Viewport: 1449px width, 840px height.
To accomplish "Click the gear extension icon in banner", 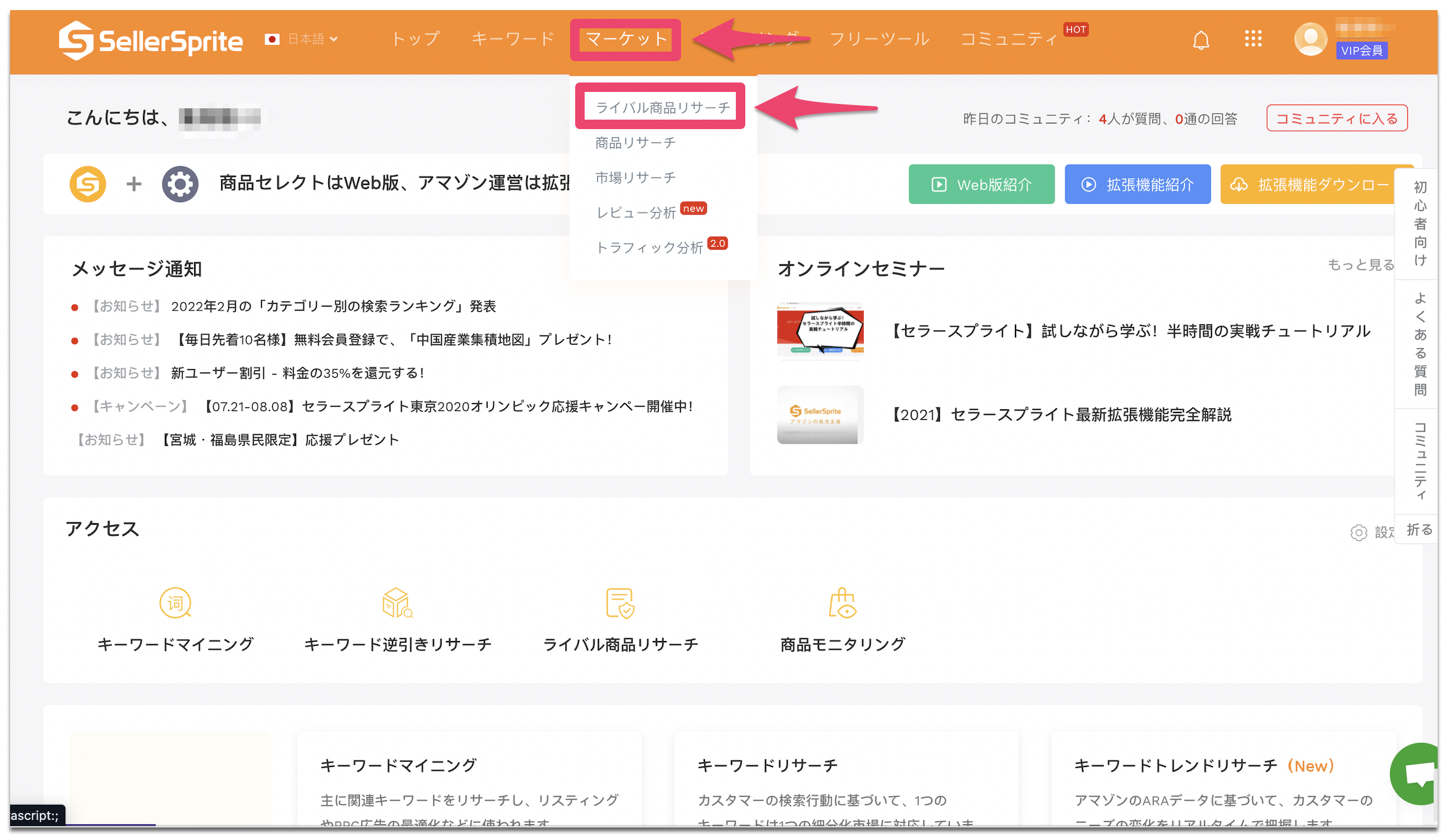I will pos(180,184).
